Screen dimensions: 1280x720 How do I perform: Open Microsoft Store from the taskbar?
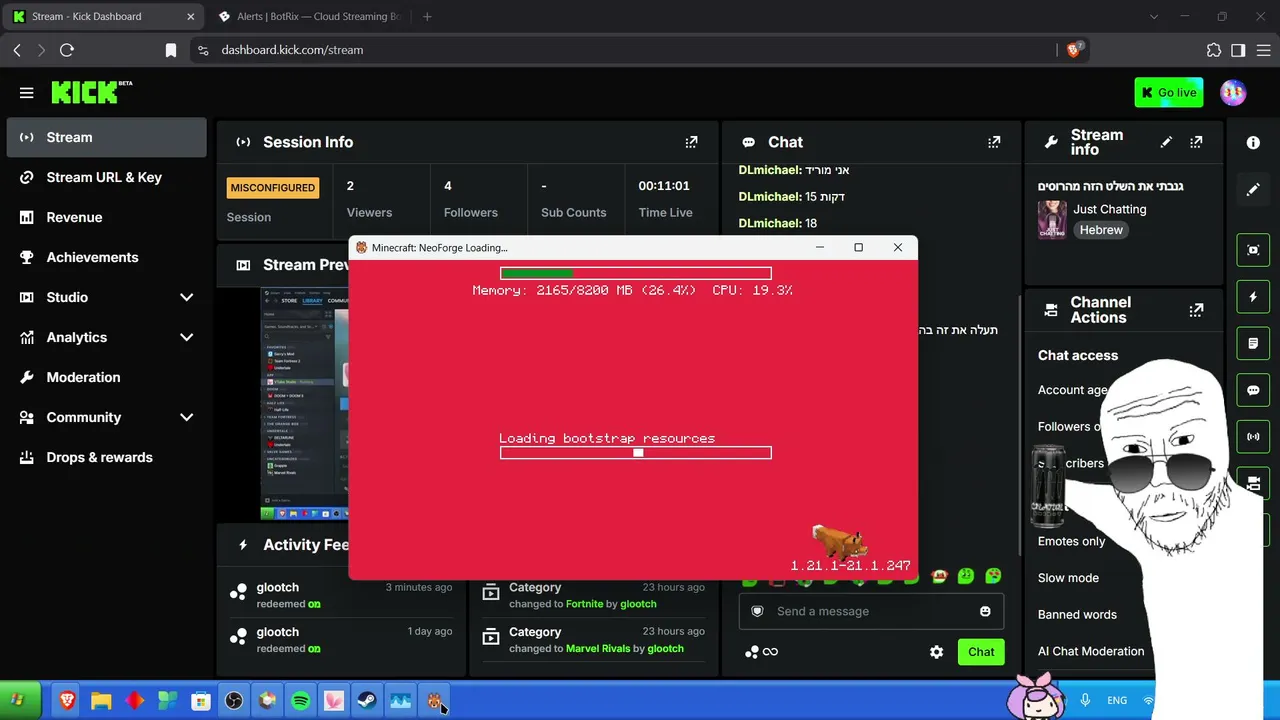201,701
